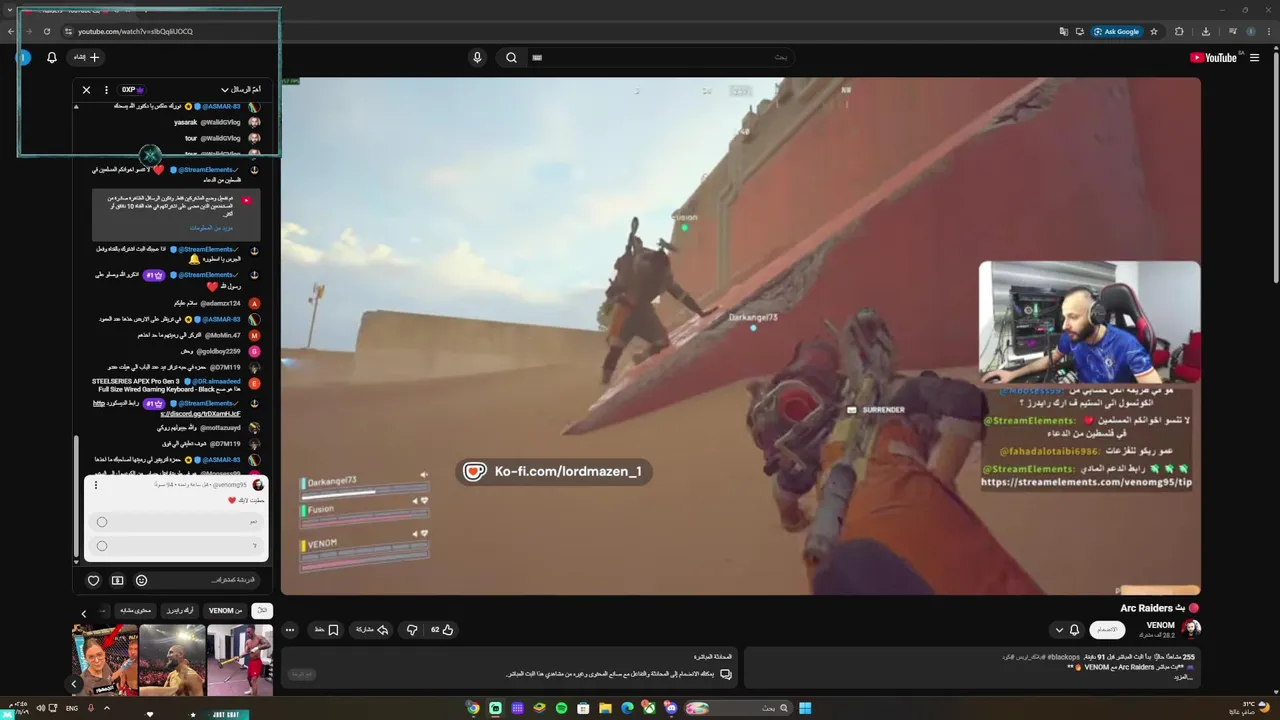1280x720 pixels.
Task: Click the youtube.com address bar URL
Action: coord(135,31)
